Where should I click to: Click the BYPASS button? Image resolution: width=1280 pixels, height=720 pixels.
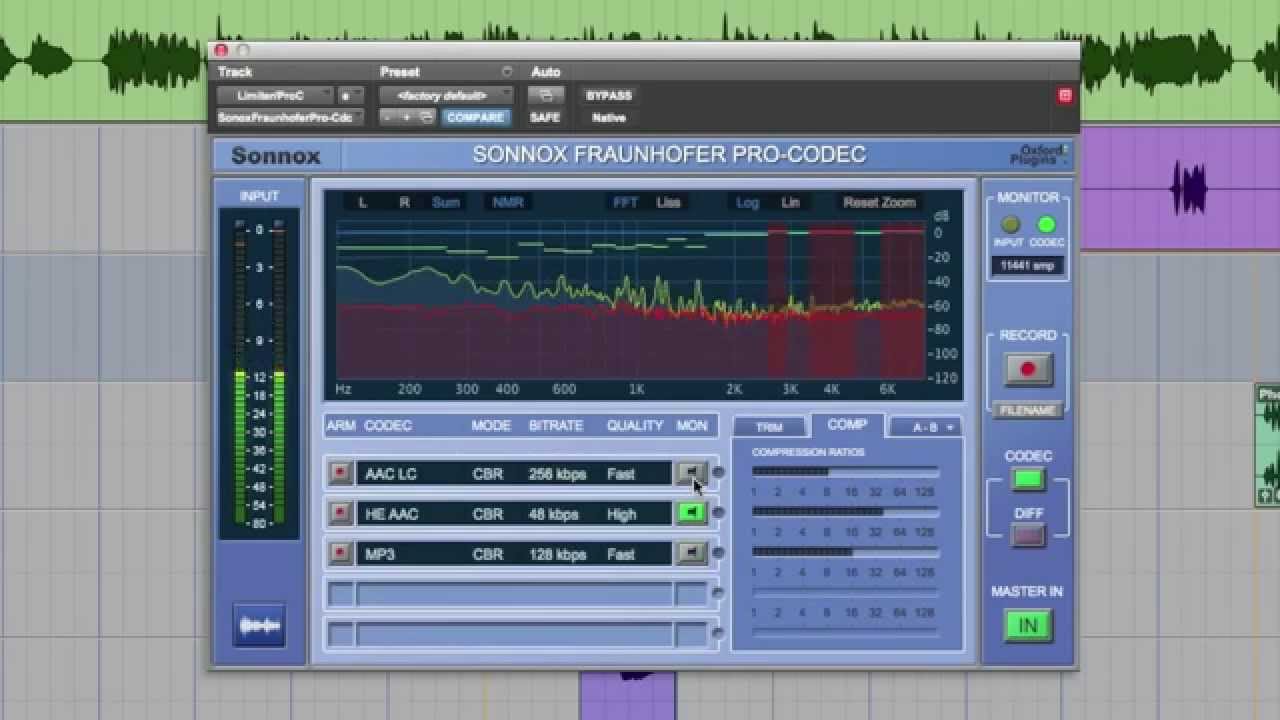[x=609, y=96]
